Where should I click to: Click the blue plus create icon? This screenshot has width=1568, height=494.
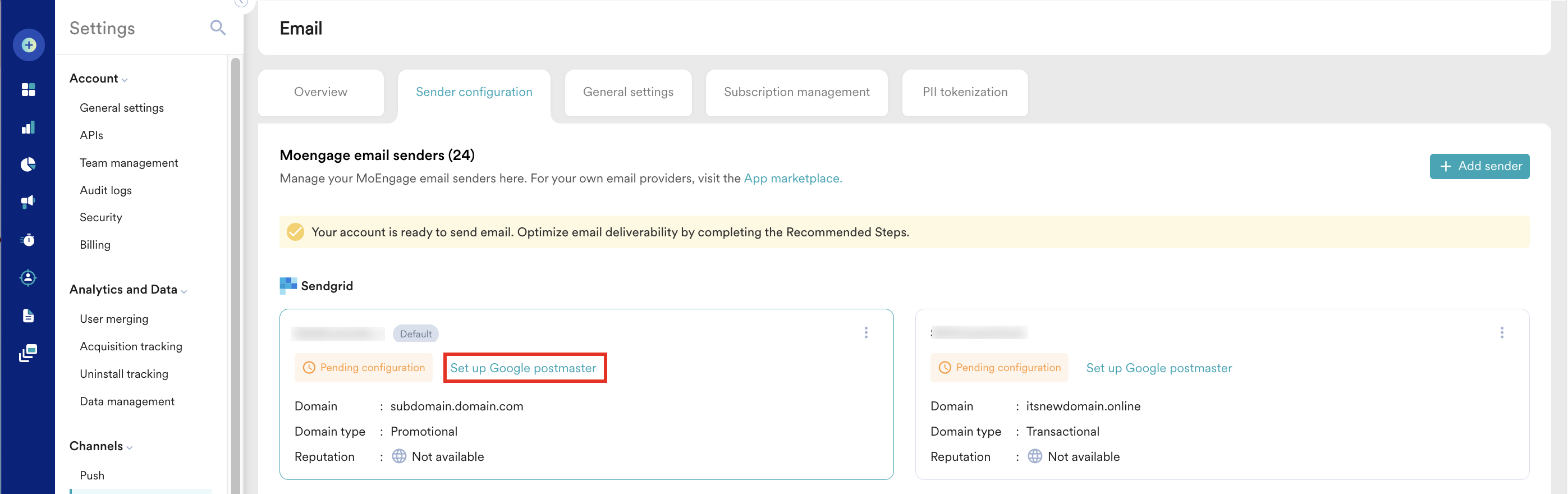pyautogui.click(x=29, y=45)
